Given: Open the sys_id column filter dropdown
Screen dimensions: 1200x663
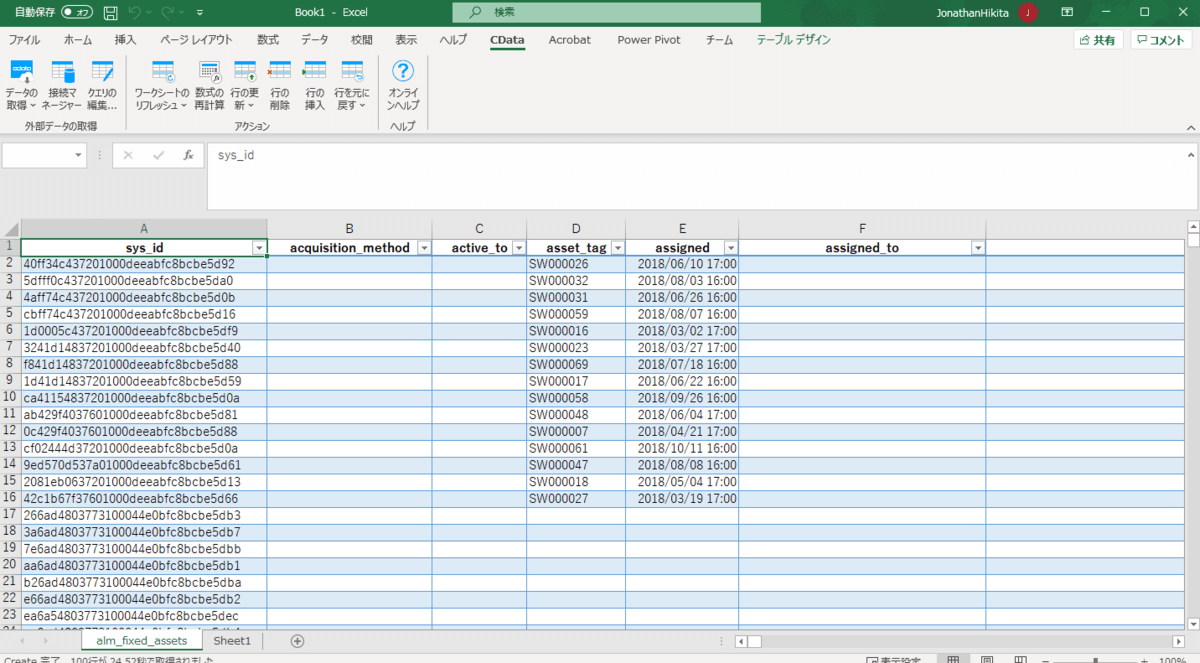Looking at the screenshot, I should click(x=259, y=248).
